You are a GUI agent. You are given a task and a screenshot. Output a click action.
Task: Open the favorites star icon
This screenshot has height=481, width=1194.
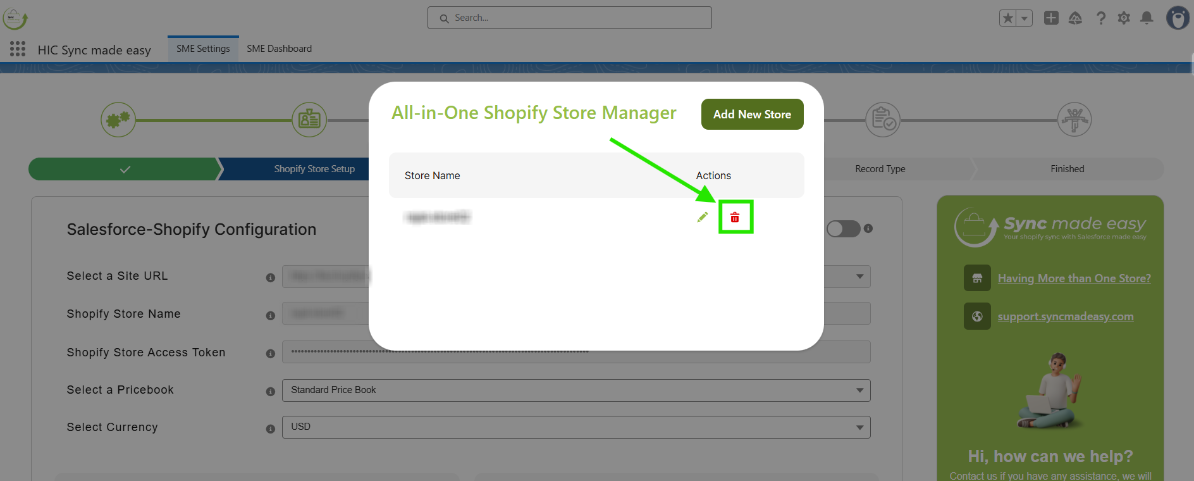[x=1009, y=18]
